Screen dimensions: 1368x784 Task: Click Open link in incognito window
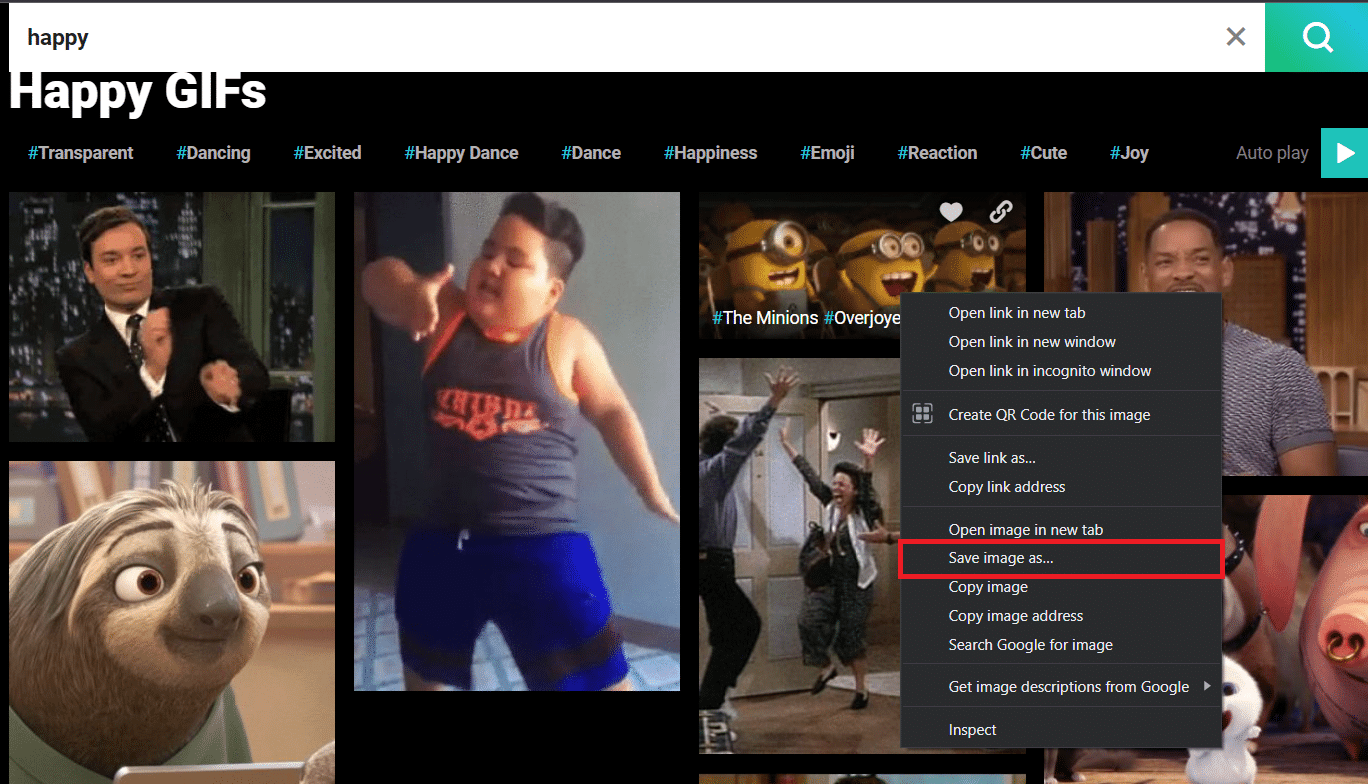coord(1049,371)
